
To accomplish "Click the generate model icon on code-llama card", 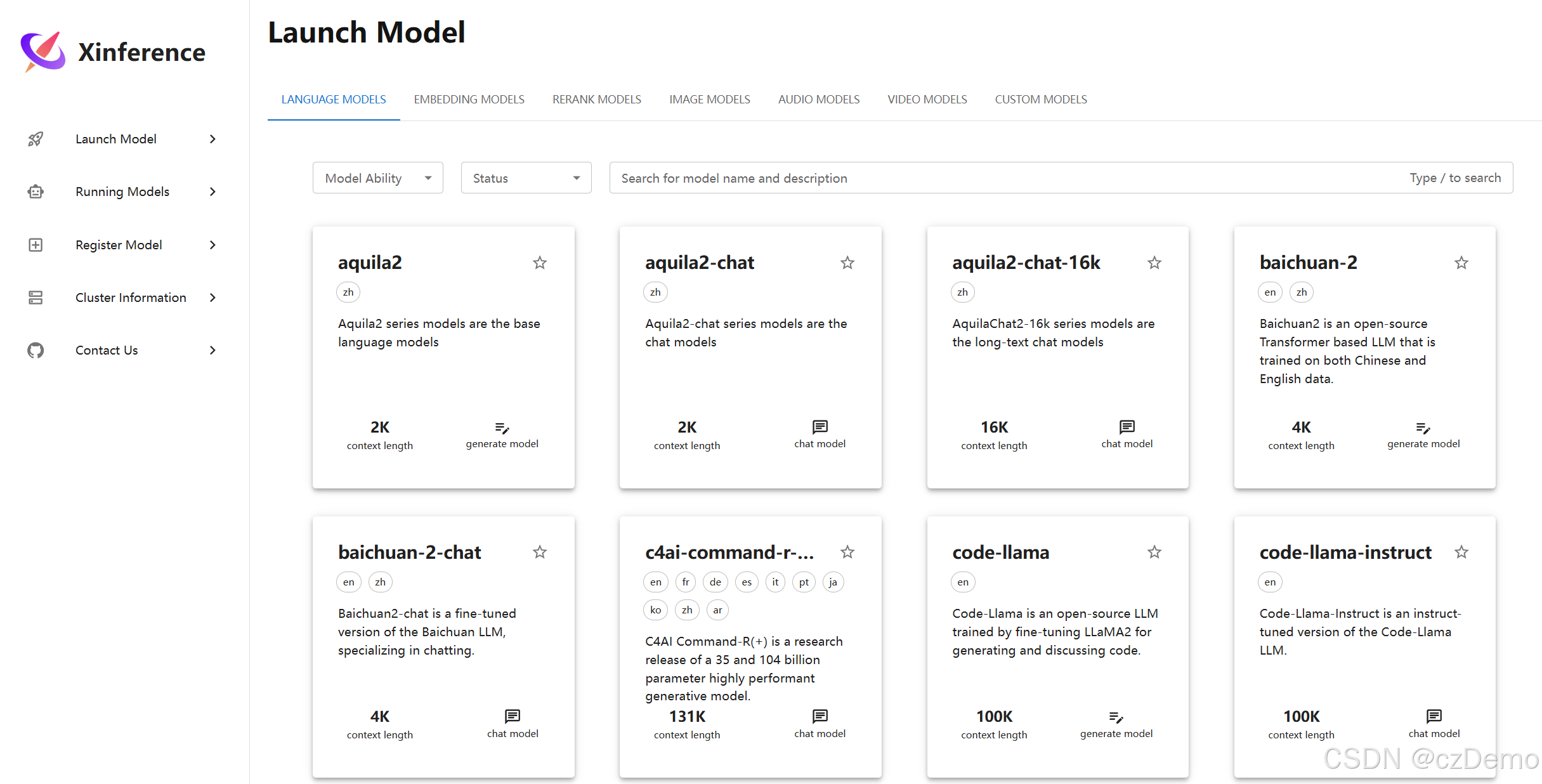I will (x=1116, y=717).
